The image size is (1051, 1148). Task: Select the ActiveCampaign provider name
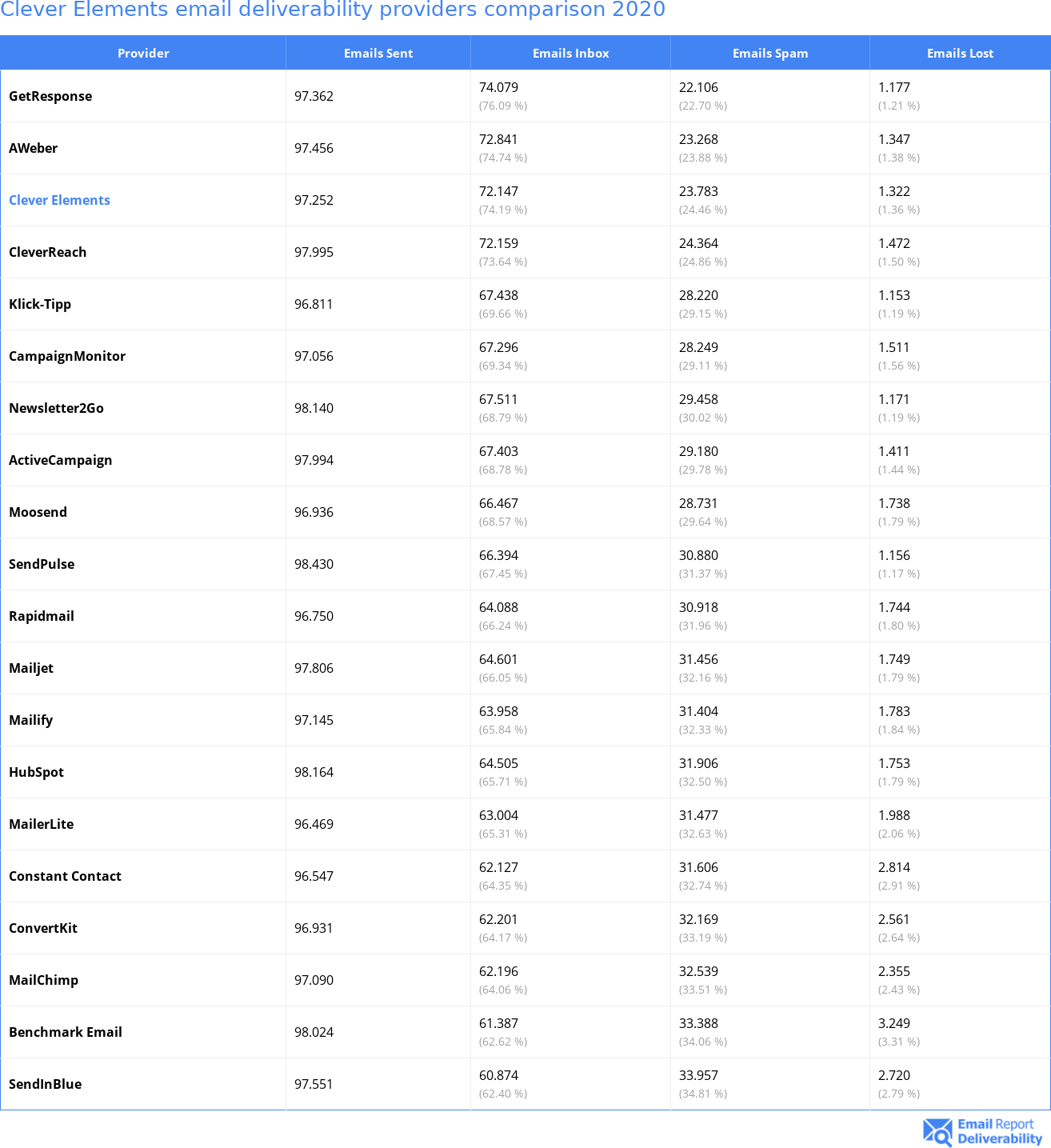coord(60,460)
